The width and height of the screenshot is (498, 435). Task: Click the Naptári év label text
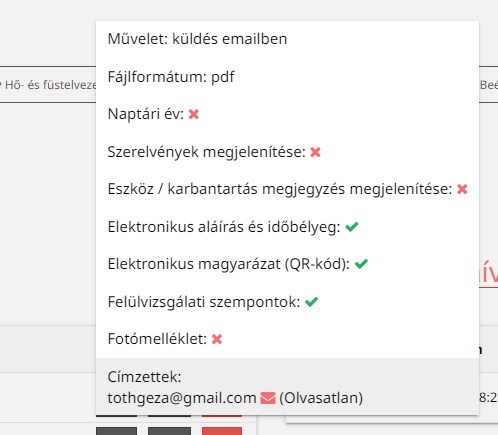point(146,114)
